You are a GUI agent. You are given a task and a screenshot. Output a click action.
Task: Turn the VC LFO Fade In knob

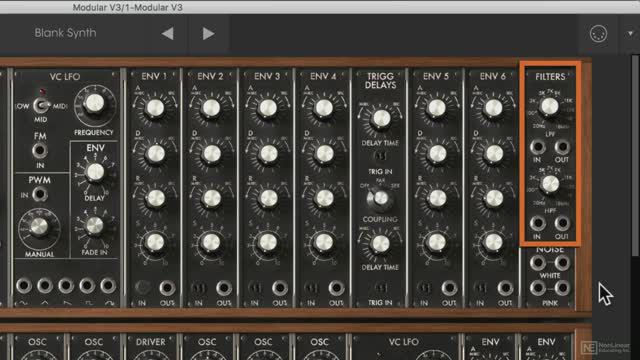(x=95, y=225)
